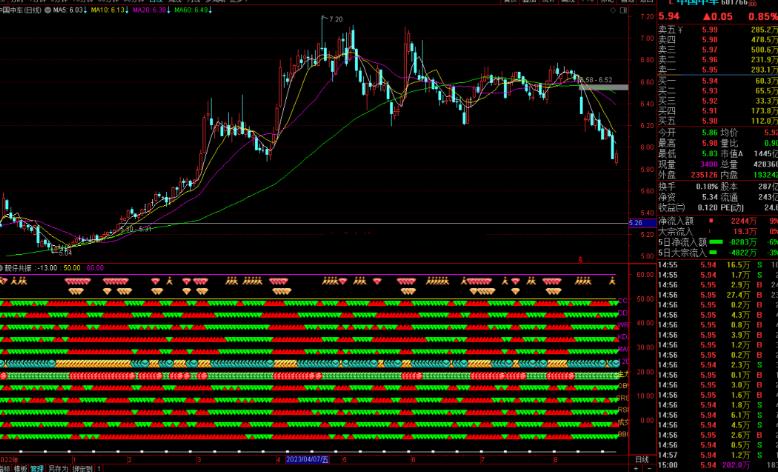This screenshot has height=472, width=778.
Task: Click the window layout icon atop chart
Action: point(624,10)
